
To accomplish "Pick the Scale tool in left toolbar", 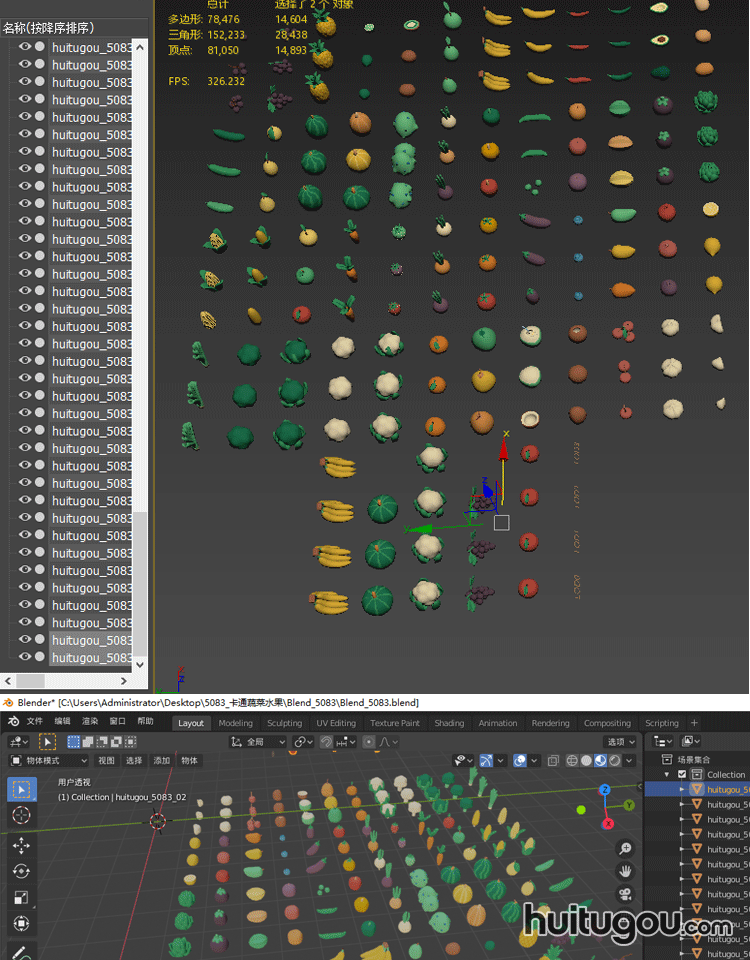I will pos(21,898).
